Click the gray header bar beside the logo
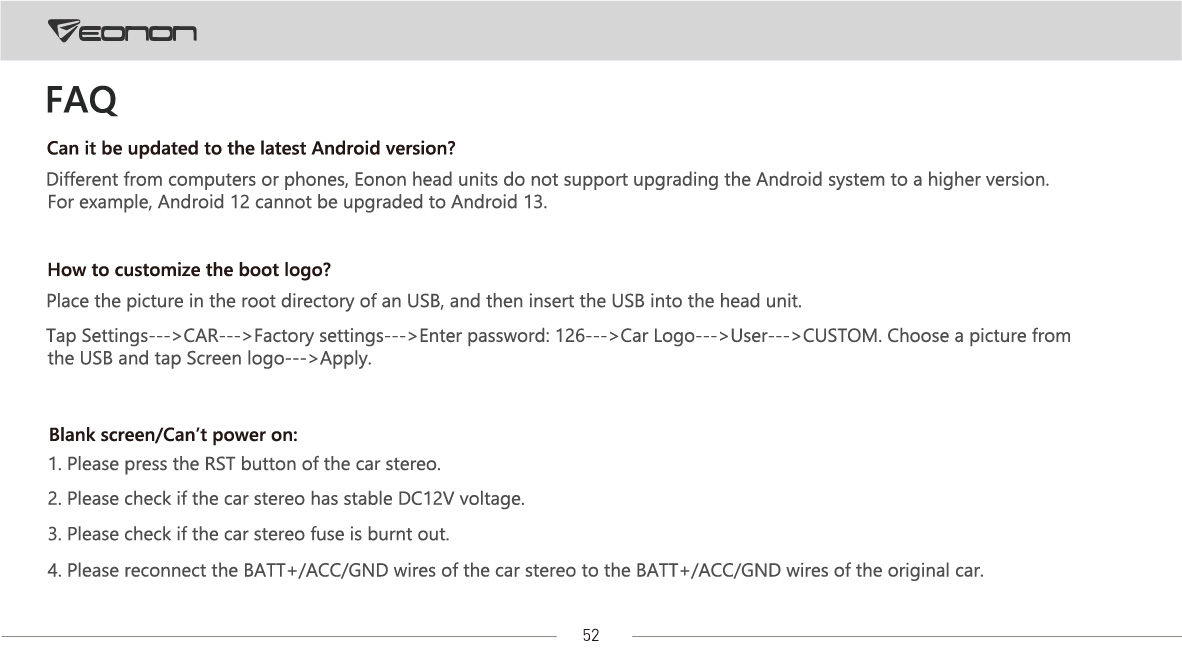Image resolution: width=1182 pixels, height=651 pixels. tap(678, 31)
